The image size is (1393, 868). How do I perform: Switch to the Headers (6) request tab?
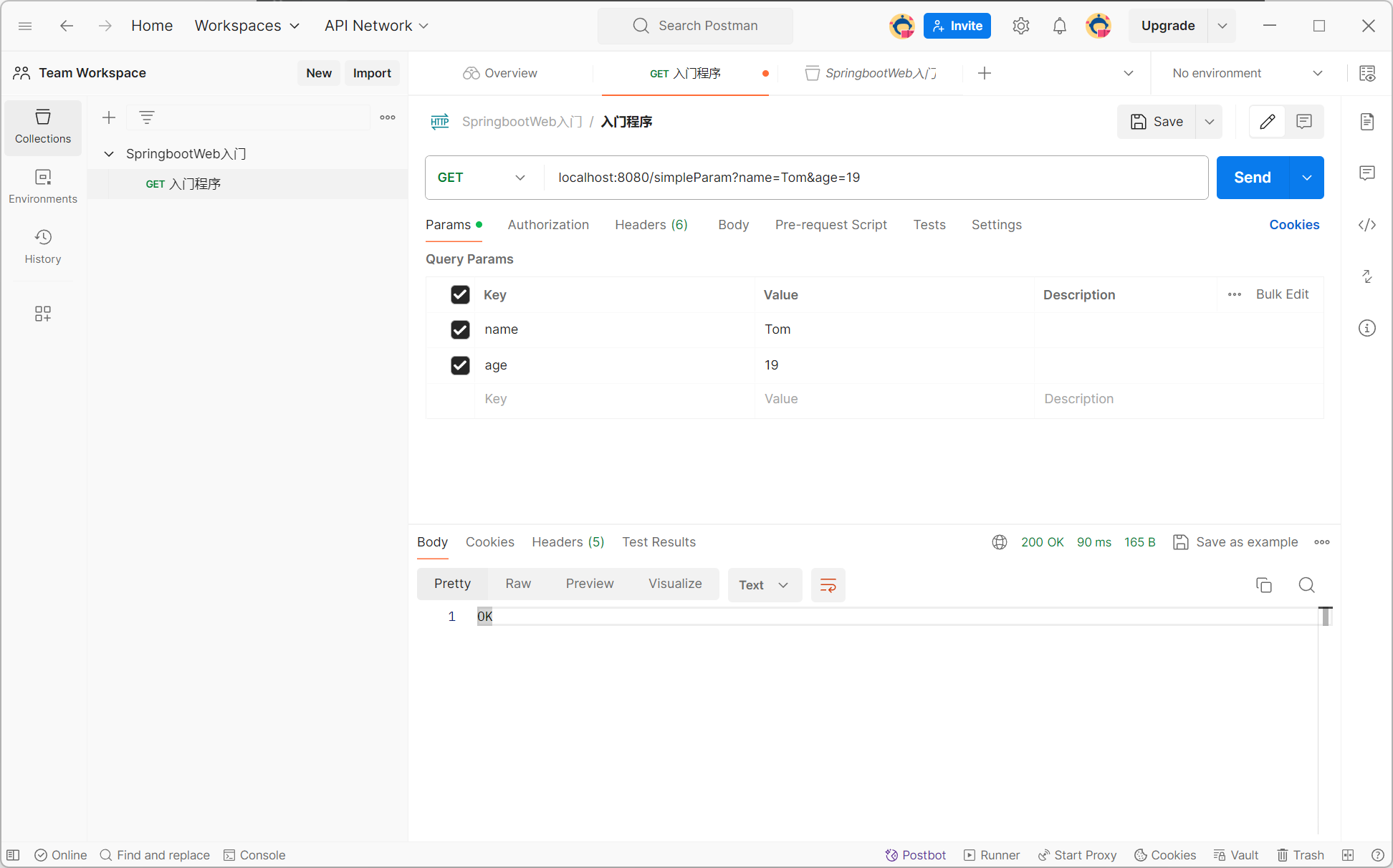click(x=651, y=225)
